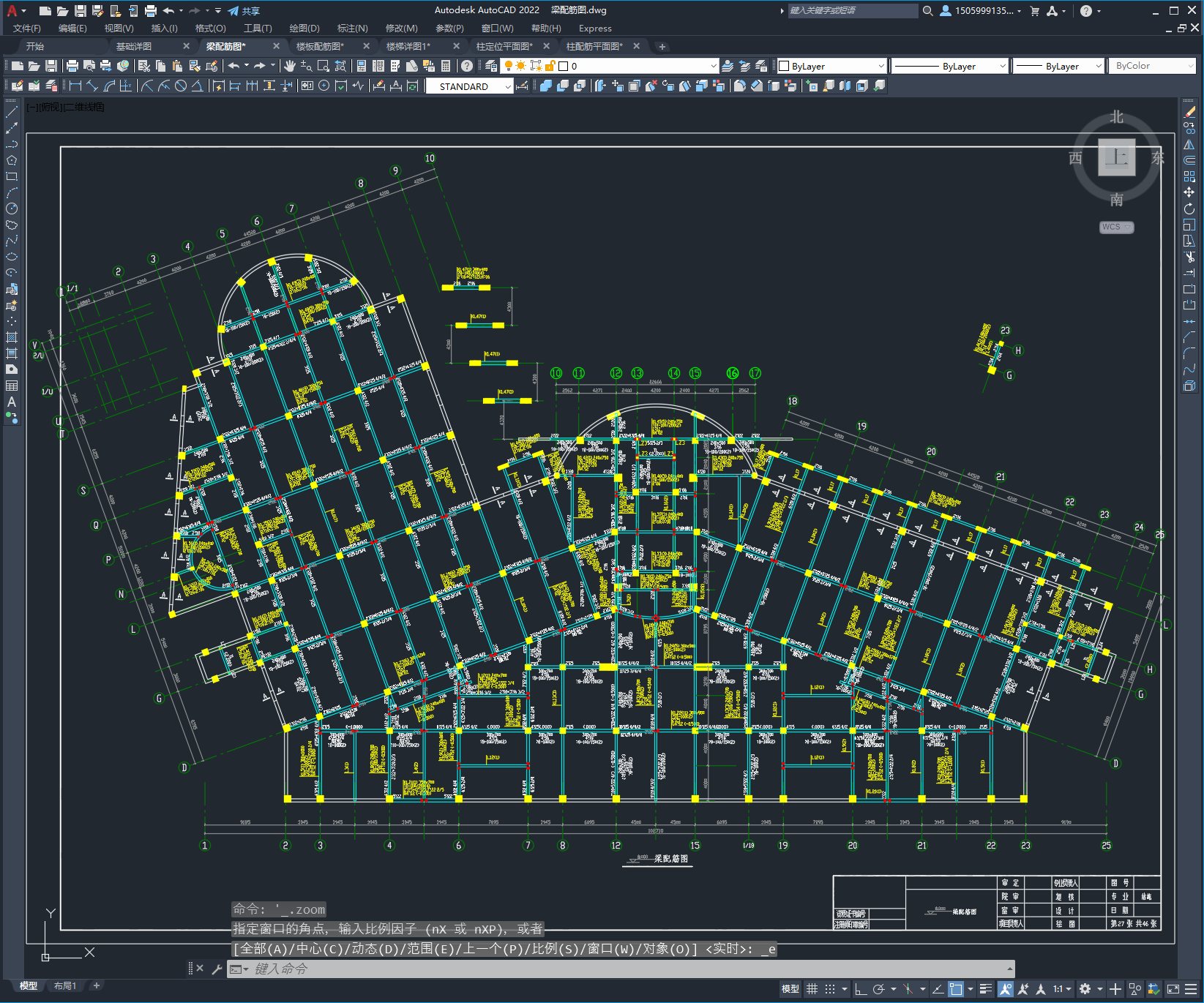Expand the STANDARD dimension style dropdown

(470, 86)
